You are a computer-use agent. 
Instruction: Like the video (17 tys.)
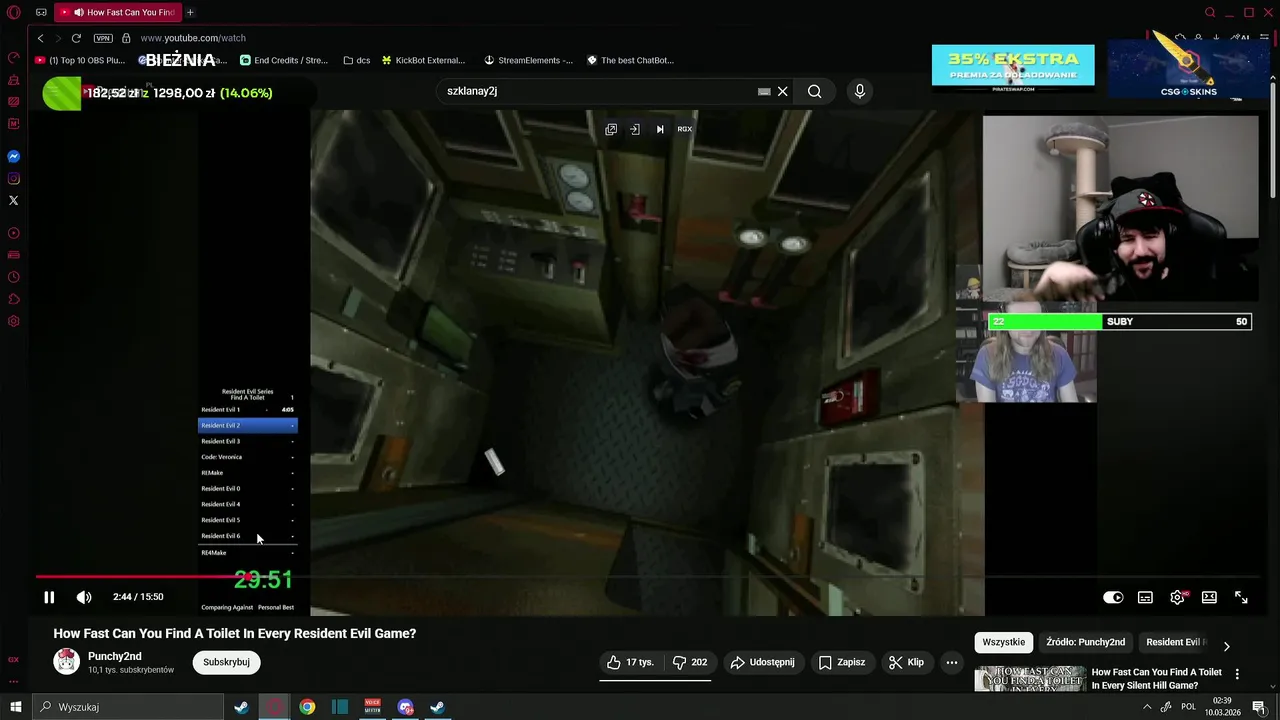[x=630, y=662]
